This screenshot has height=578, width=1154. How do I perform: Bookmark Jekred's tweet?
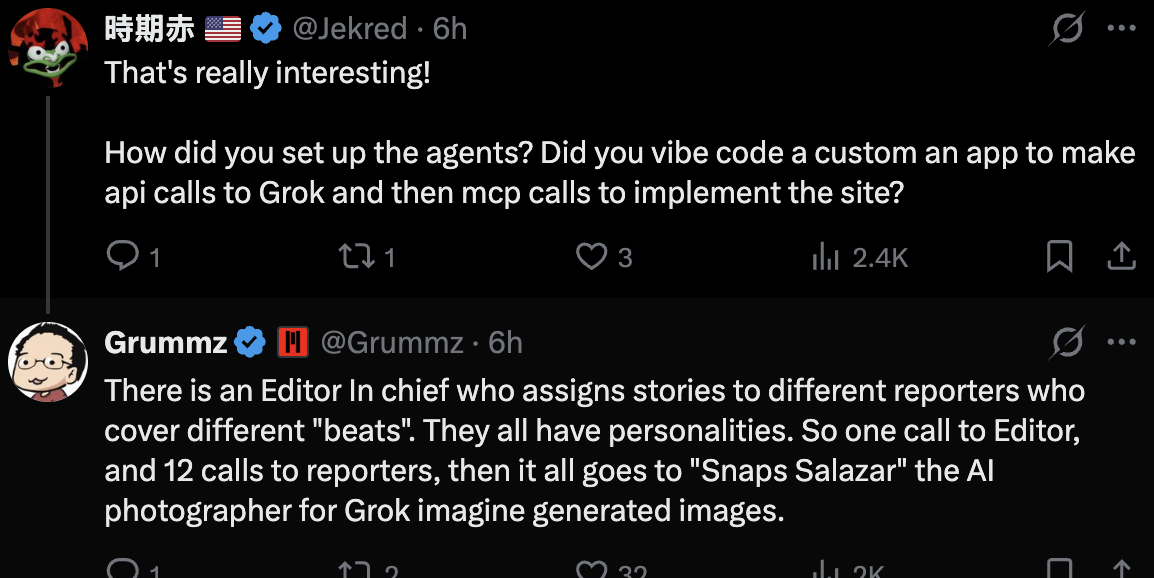[x=1059, y=257]
